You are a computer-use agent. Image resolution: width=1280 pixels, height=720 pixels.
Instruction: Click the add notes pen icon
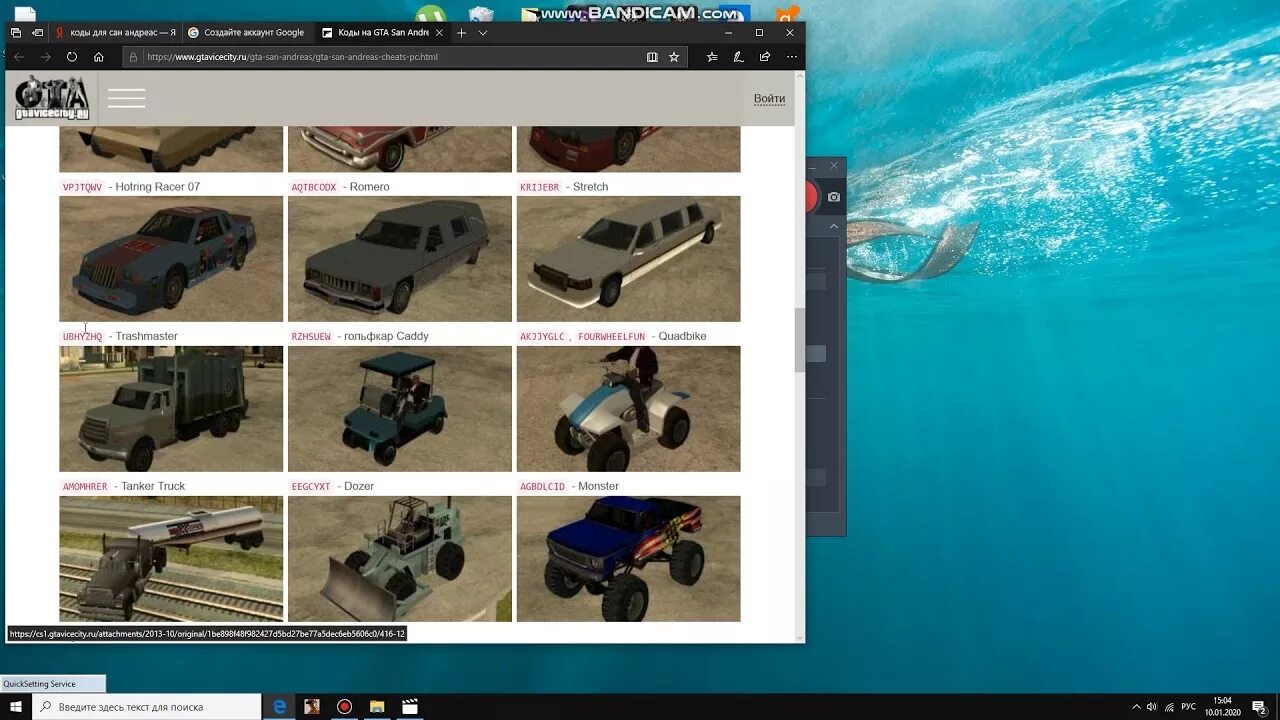click(738, 57)
